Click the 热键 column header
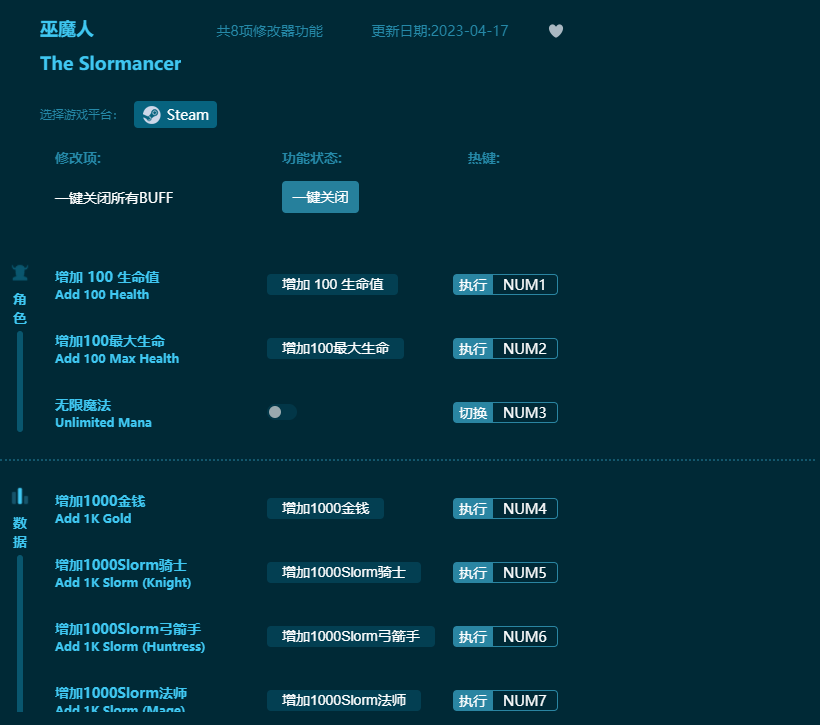This screenshot has width=820, height=725. (484, 158)
